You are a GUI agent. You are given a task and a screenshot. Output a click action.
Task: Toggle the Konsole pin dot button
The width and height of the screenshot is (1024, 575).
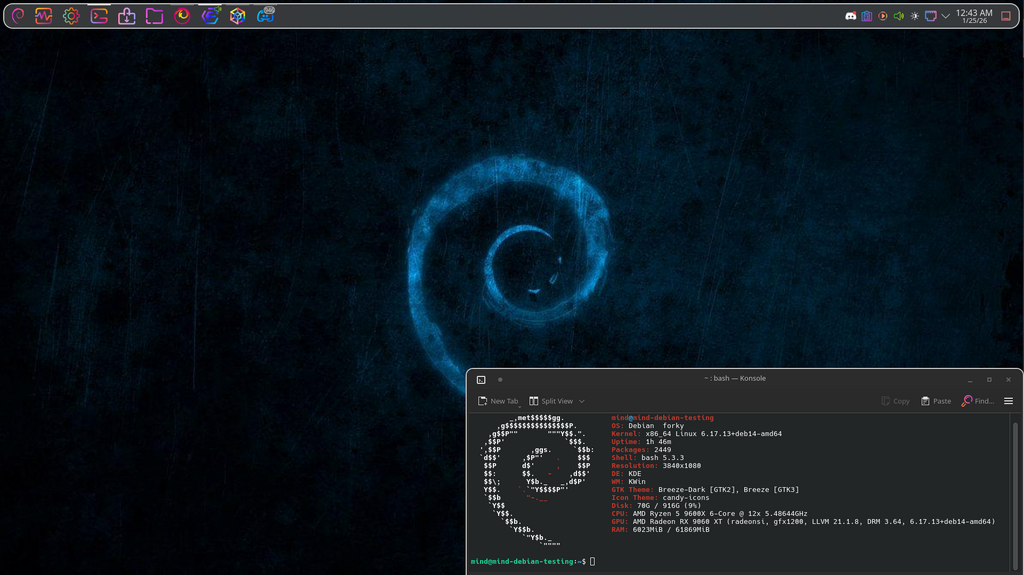[x=500, y=380]
